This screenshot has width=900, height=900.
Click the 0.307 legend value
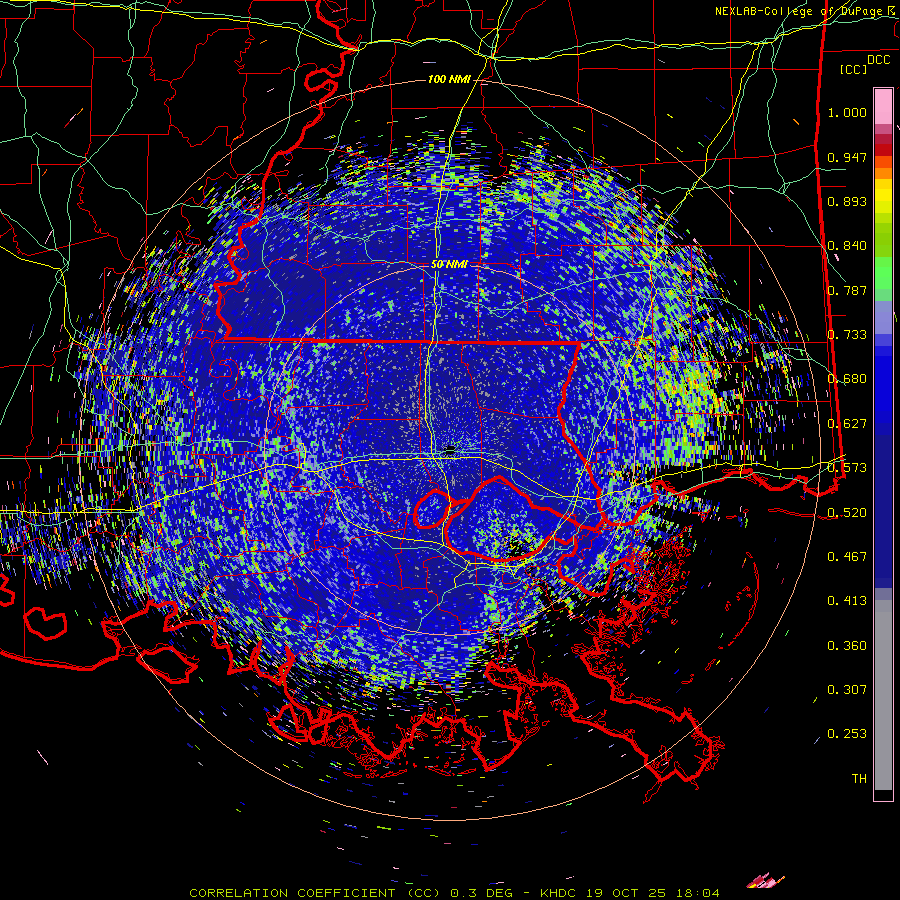pyautogui.click(x=847, y=690)
